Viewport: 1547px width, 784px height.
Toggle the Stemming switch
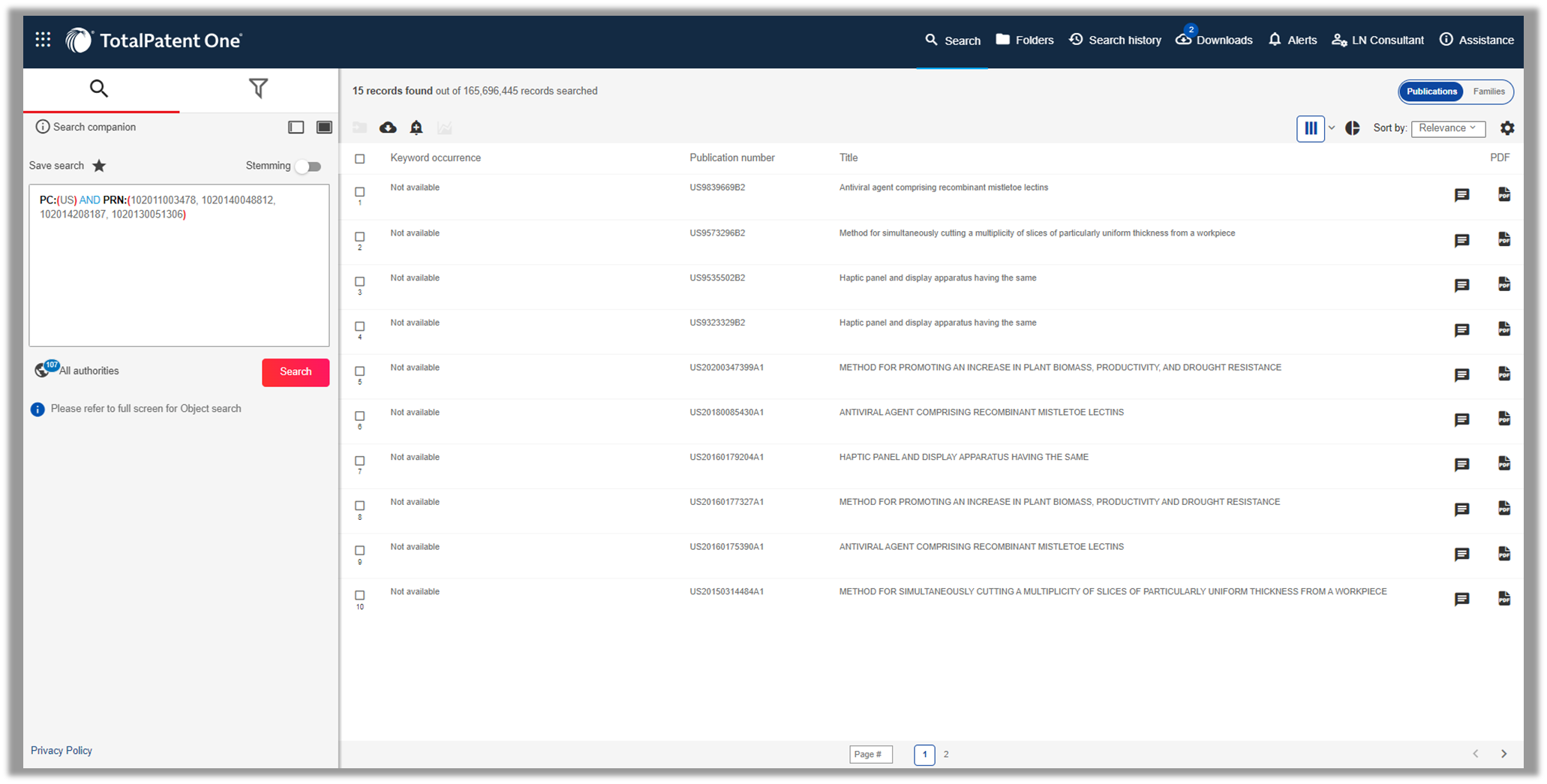(x=308, y=167)
